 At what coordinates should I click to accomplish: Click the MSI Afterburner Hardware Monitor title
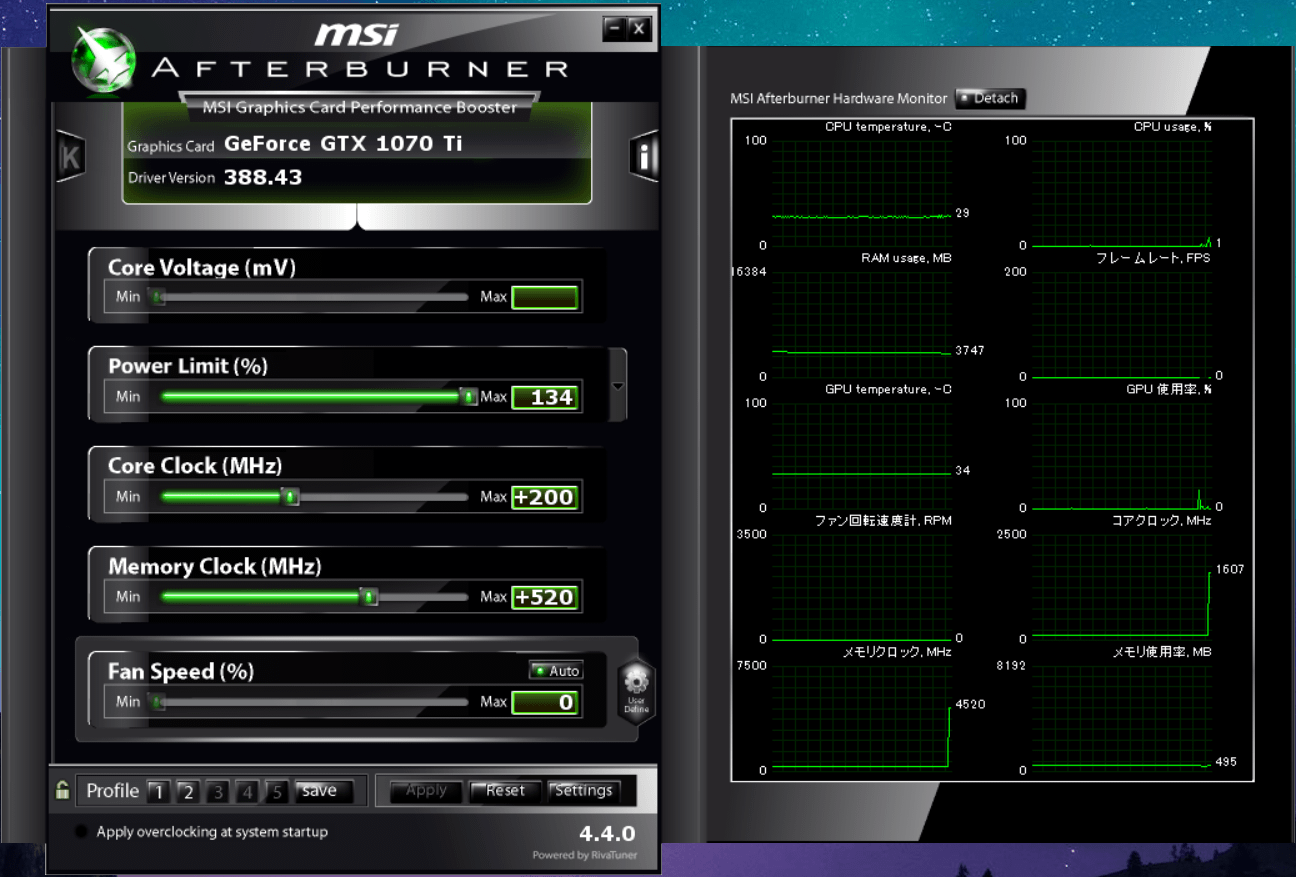[x=838, y=98]
